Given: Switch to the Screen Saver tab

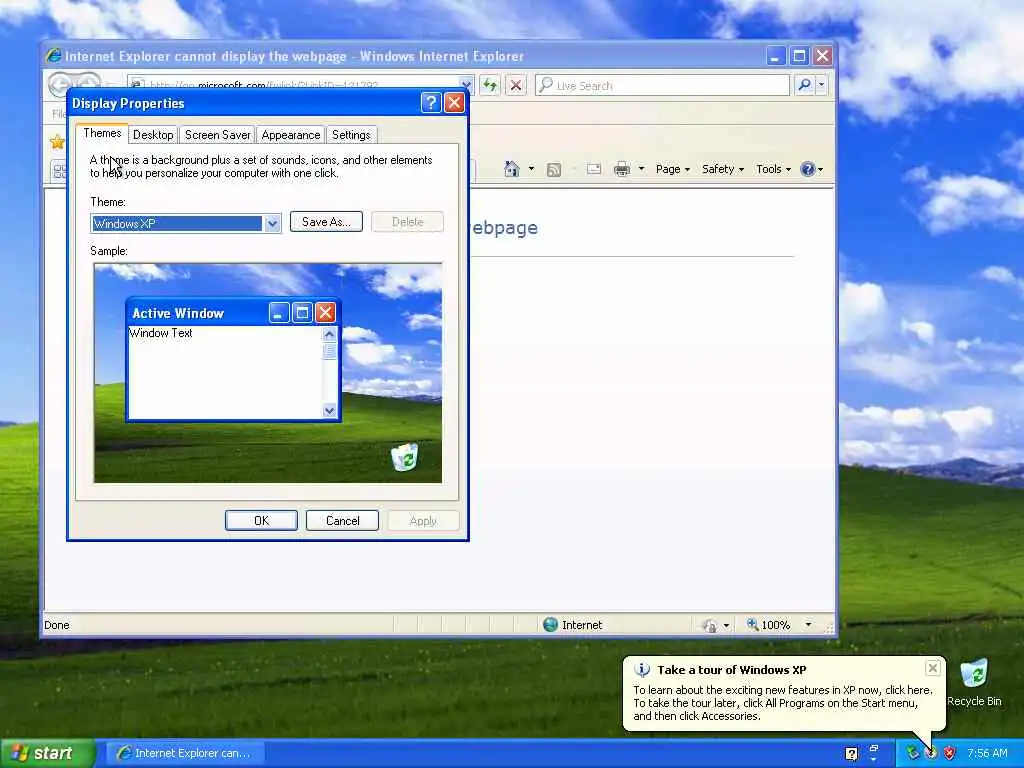Looking at the screenshot, I should (x=217, y=135).
